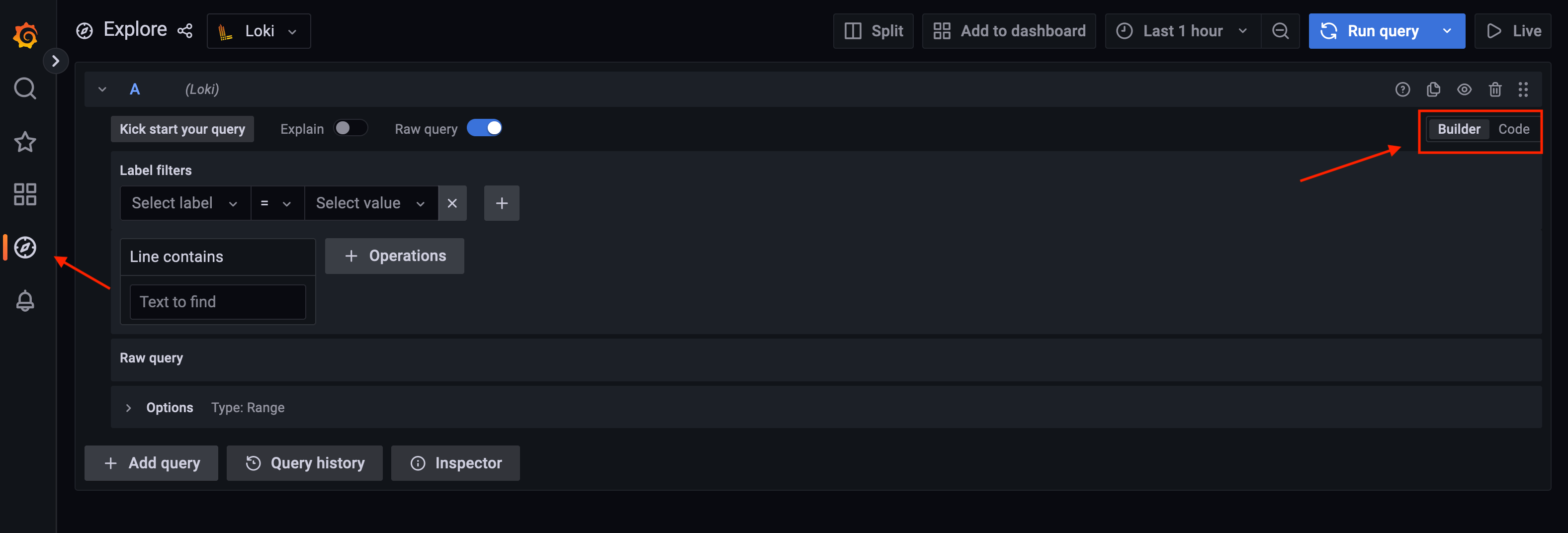Disable the Raw query toggle
Image resolution: width=1568 pixels, height=533 pixels.
click(485, 128)
